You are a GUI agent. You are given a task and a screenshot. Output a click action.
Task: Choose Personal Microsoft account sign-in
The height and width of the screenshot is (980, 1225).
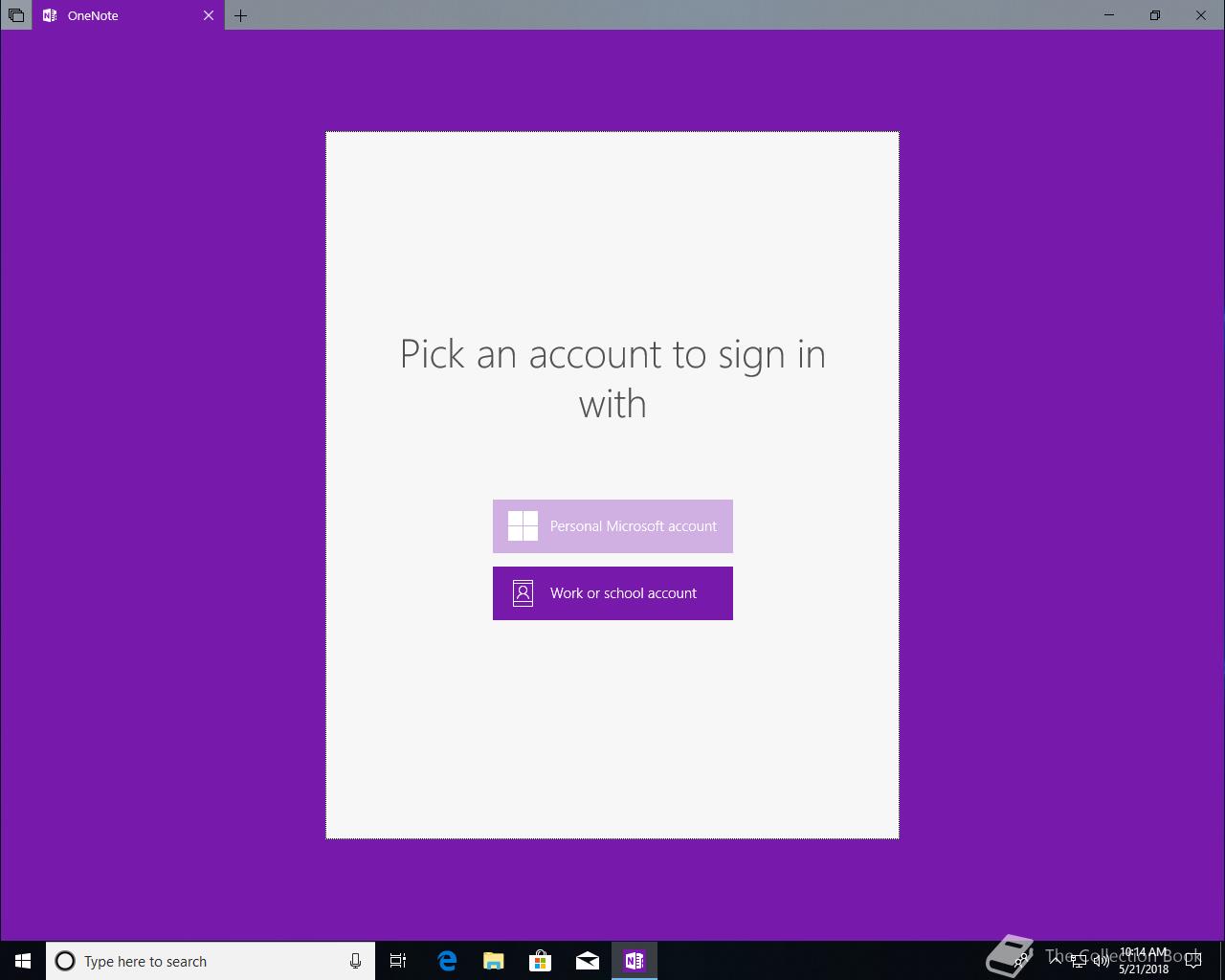(x=612, y=526)
